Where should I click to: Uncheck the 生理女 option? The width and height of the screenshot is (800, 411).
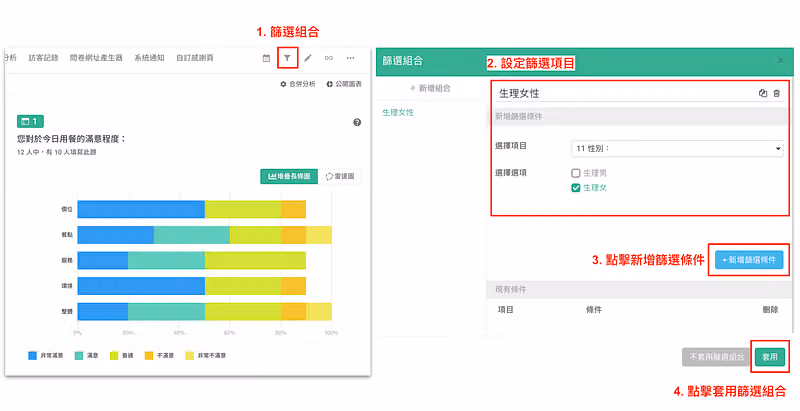tap(576, 188)
